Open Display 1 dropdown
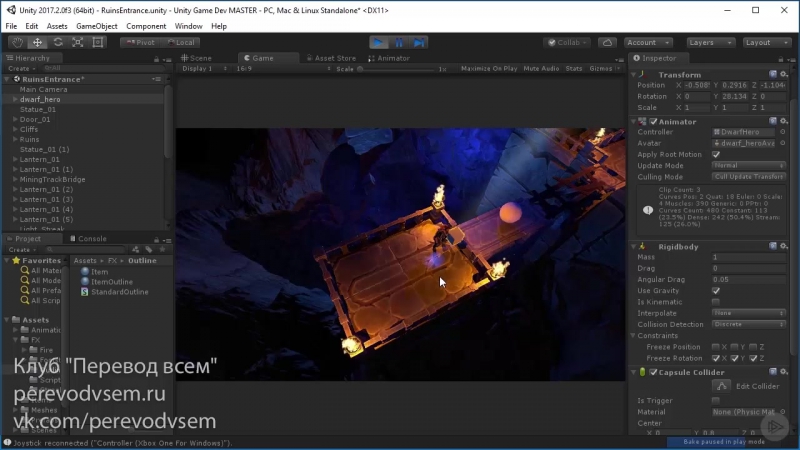The image size is (800, 450). tap(204, 69)
